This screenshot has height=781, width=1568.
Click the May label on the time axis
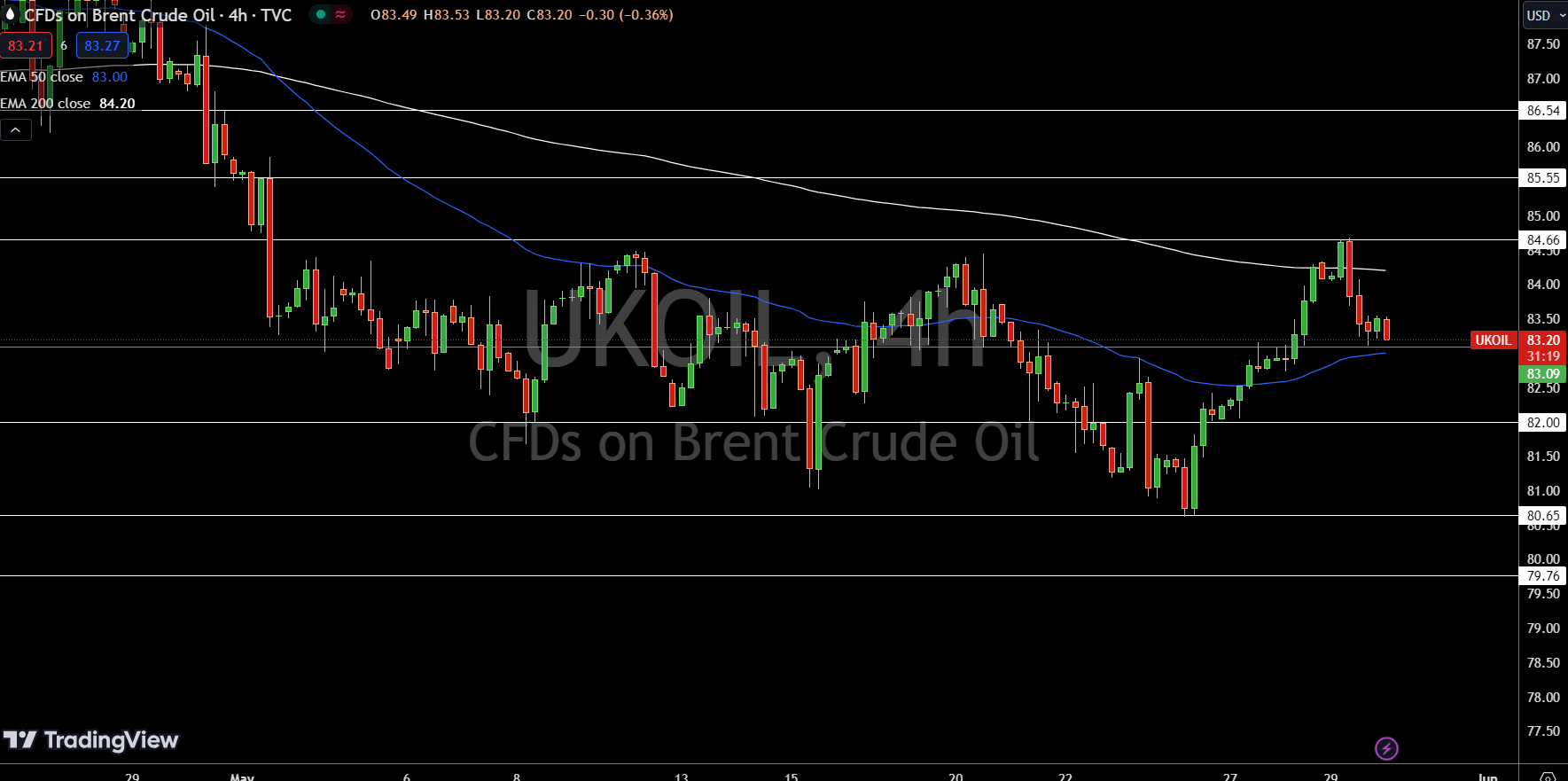pyautogui.click(x=242, y=777)
